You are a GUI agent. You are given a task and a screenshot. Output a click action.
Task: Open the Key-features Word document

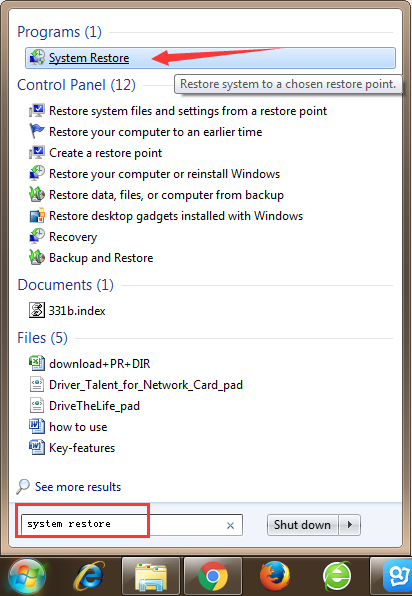click(82, 448)
